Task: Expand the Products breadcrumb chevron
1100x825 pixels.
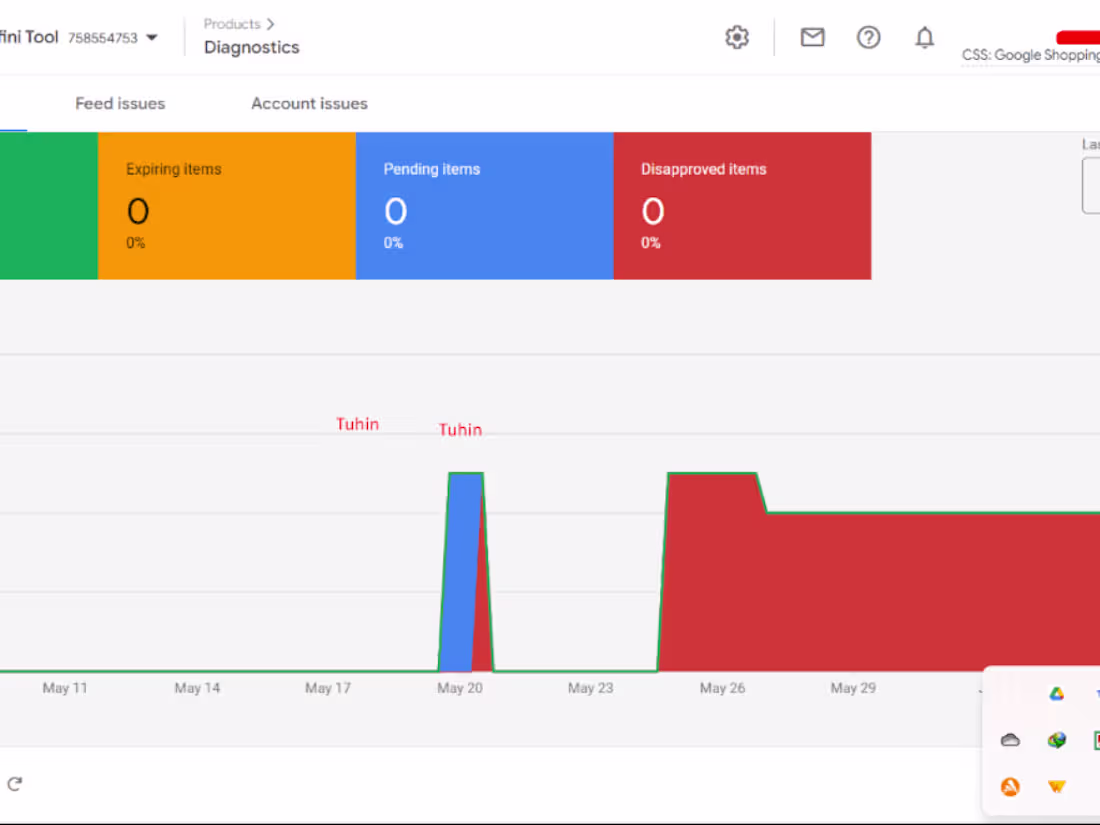Action: [x=271, y=24]
